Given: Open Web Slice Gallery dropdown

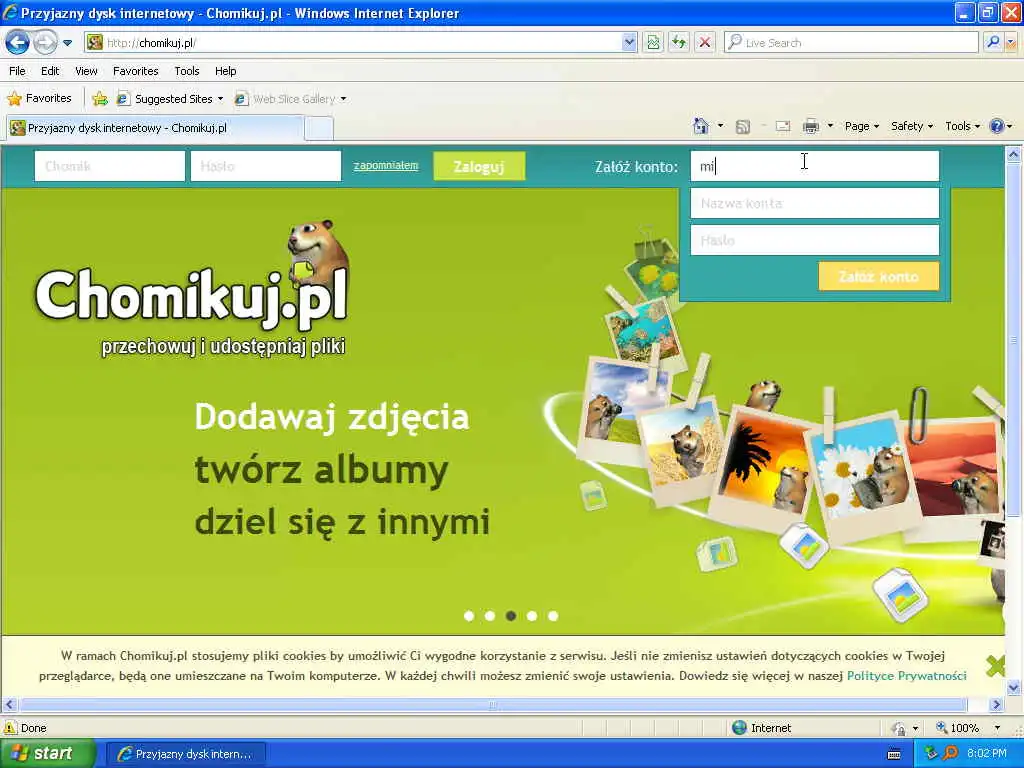Looking at the screenshot, I should coord(291,99).
